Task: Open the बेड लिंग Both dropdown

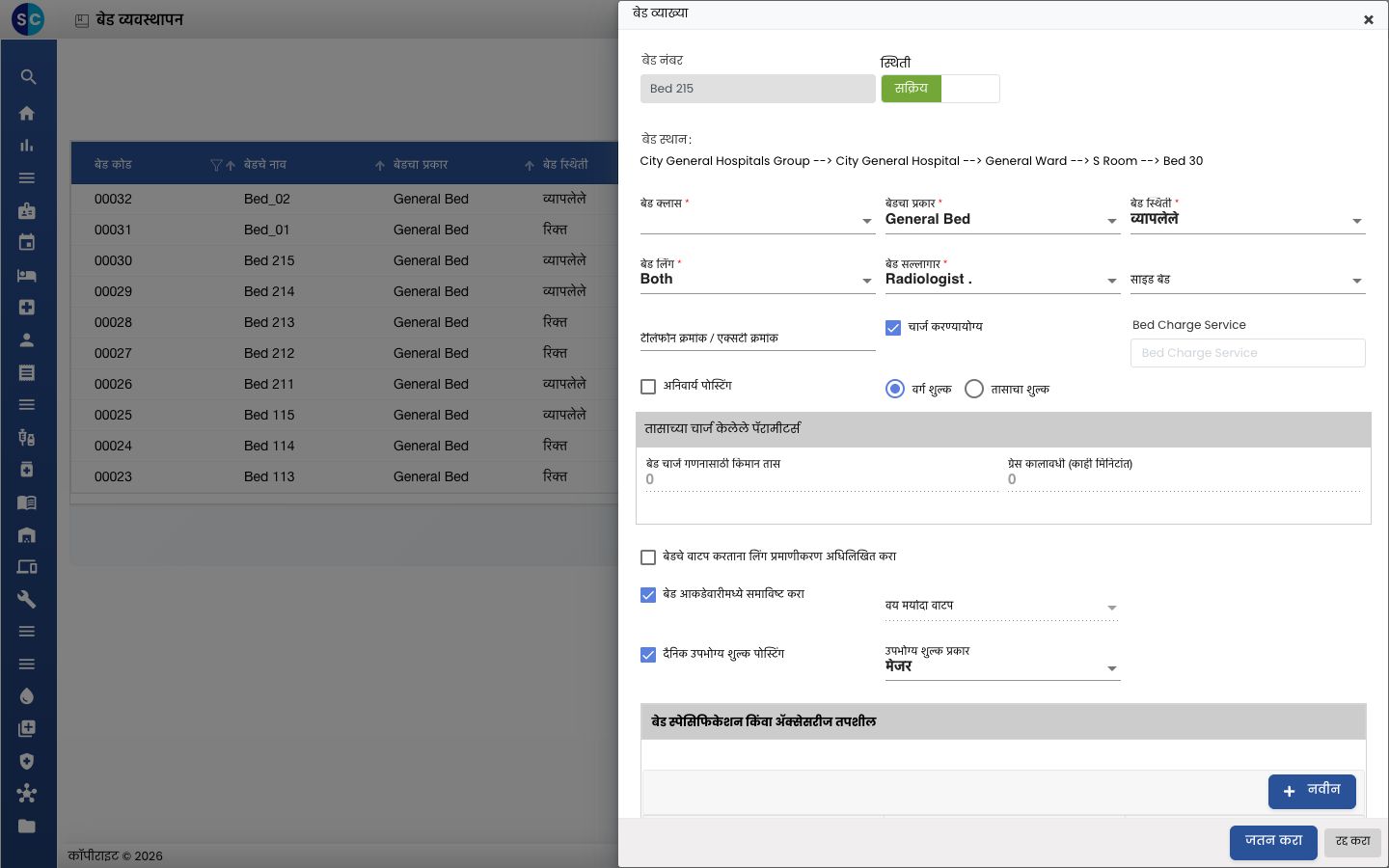Action: point(758,280)
